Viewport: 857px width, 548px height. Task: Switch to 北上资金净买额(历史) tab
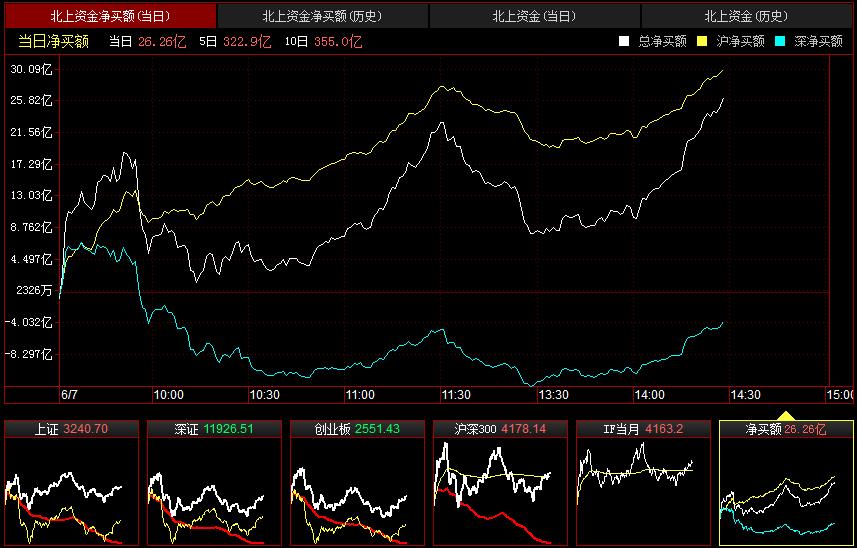click(x=322, y=15)
